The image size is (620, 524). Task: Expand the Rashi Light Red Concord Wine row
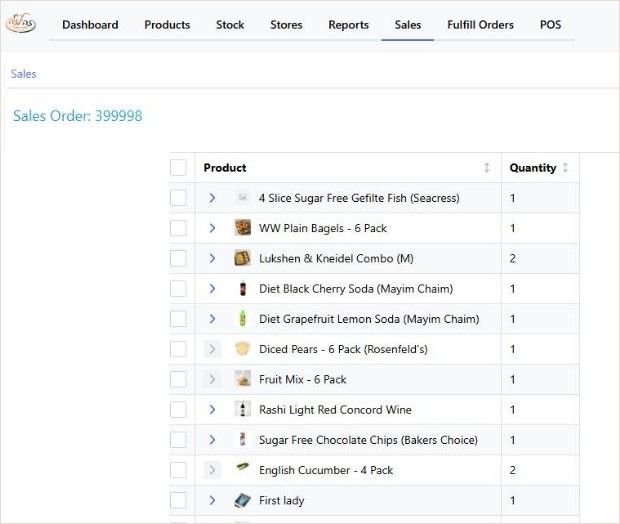click(212, 410)
